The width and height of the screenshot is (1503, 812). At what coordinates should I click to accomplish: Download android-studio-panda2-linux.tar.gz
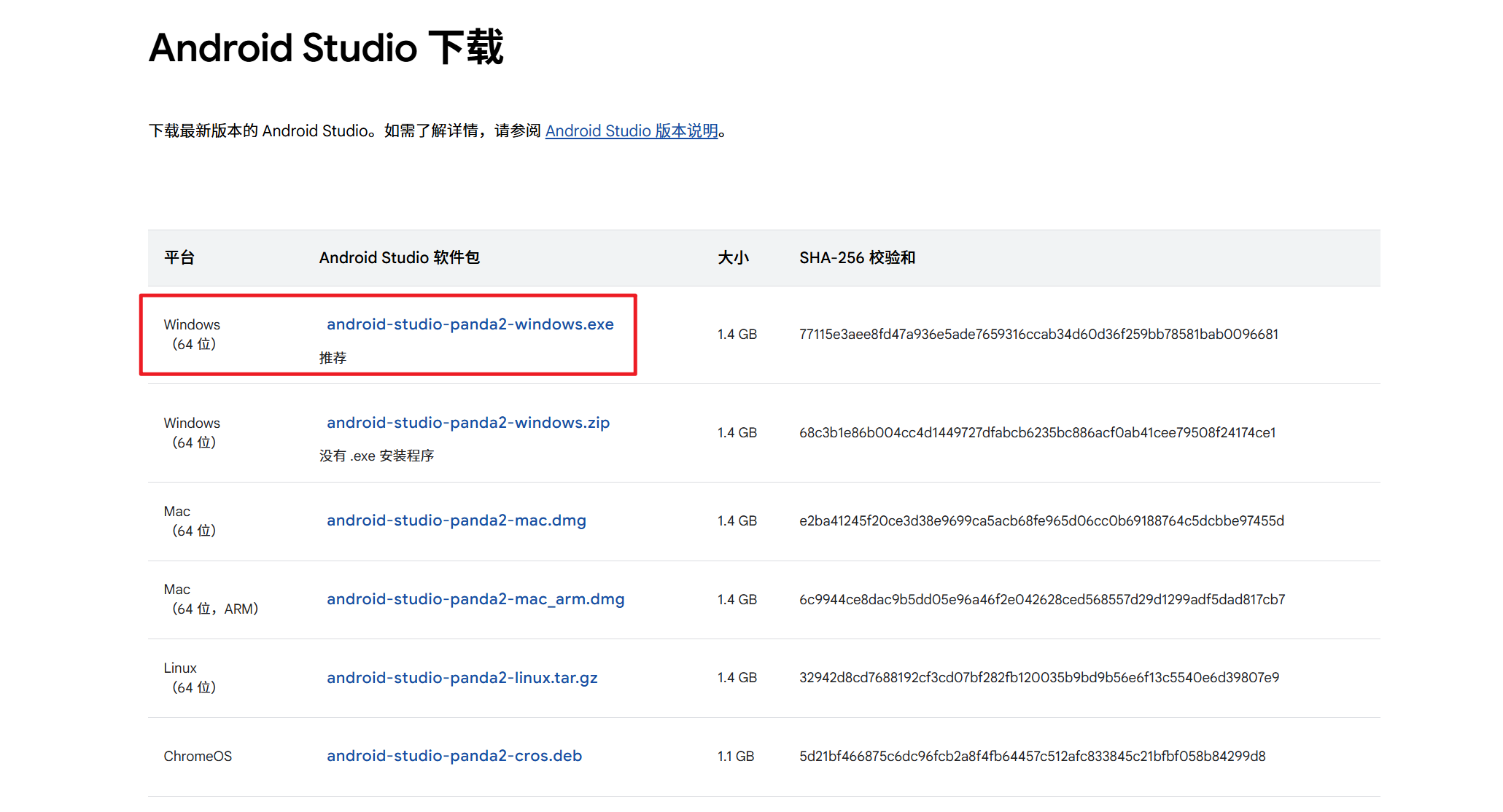tap(462, 678)
